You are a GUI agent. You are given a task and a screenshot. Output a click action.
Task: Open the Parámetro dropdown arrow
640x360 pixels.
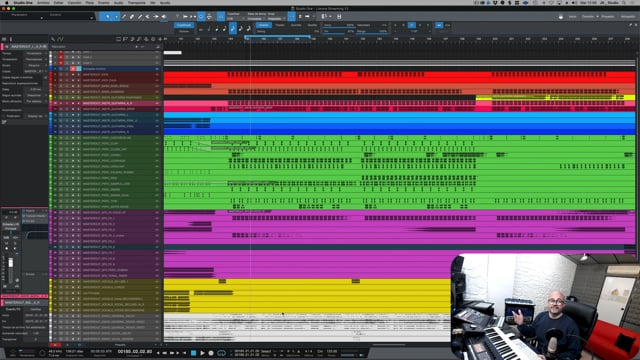(41, 18)
